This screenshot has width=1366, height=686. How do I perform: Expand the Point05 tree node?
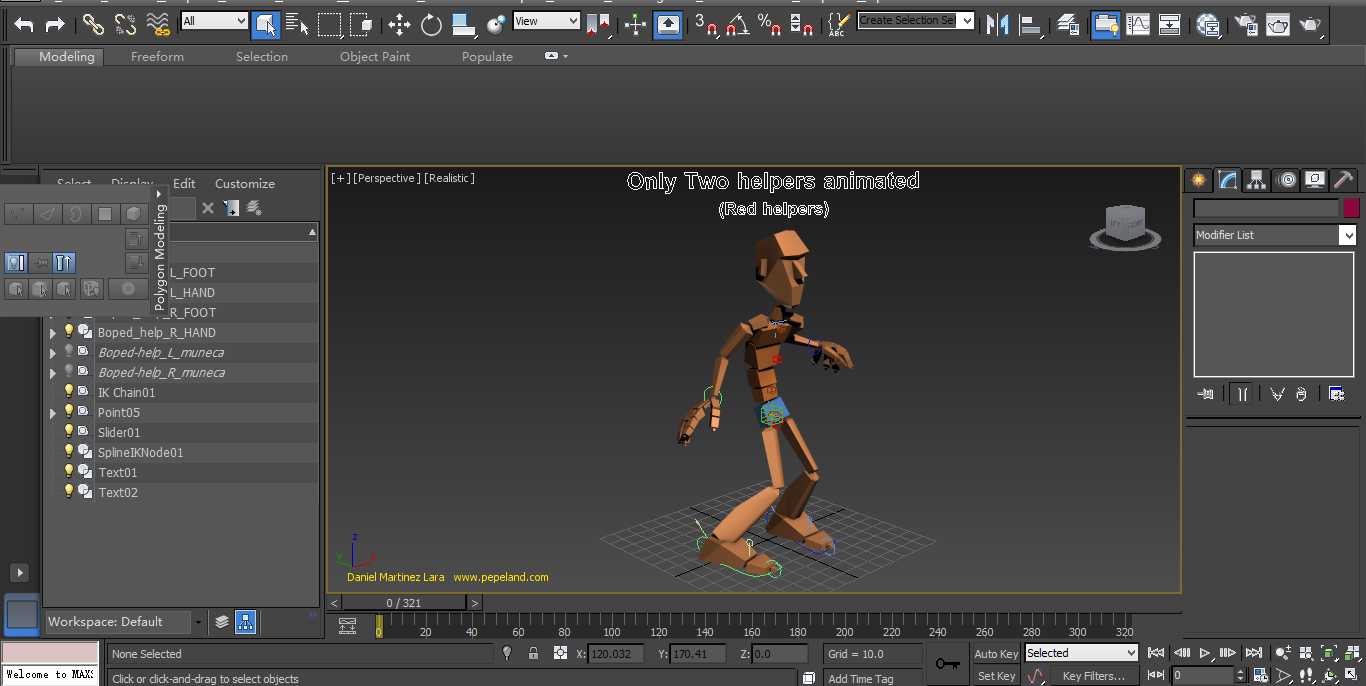tap(53, 412)
